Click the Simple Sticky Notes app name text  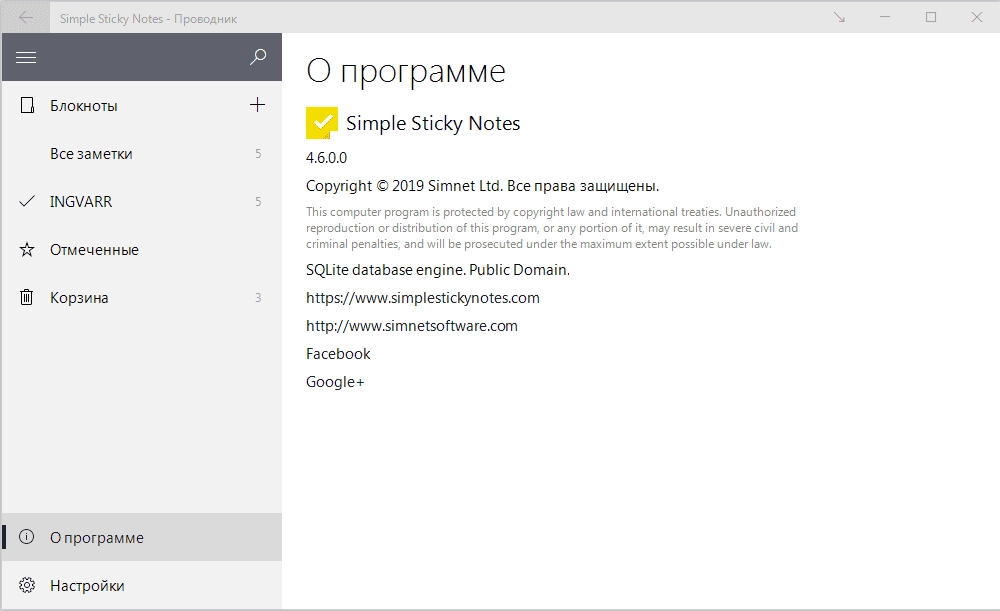(x=433, y=123)
